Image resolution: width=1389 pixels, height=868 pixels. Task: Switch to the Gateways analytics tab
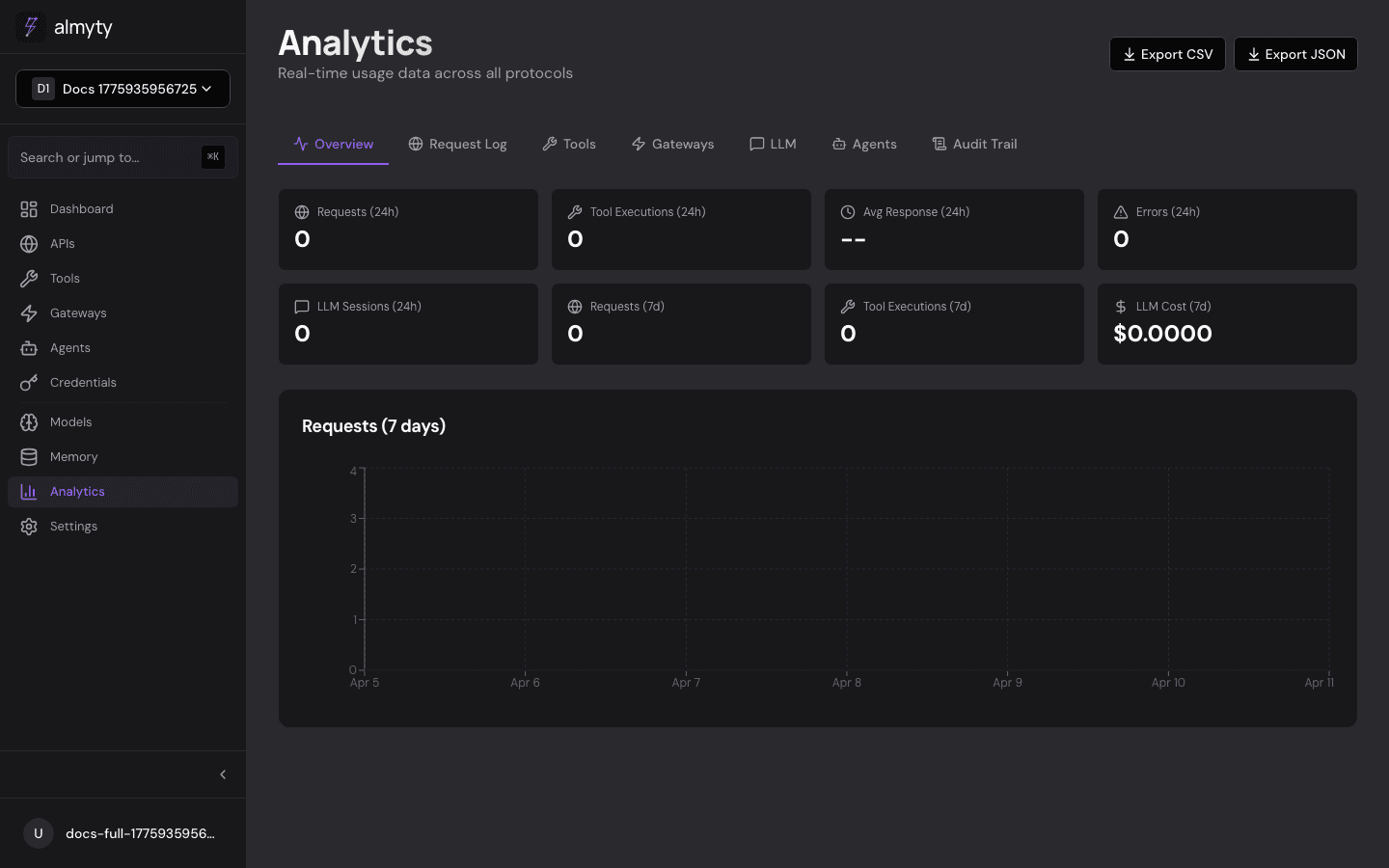(x=672, y=144)
